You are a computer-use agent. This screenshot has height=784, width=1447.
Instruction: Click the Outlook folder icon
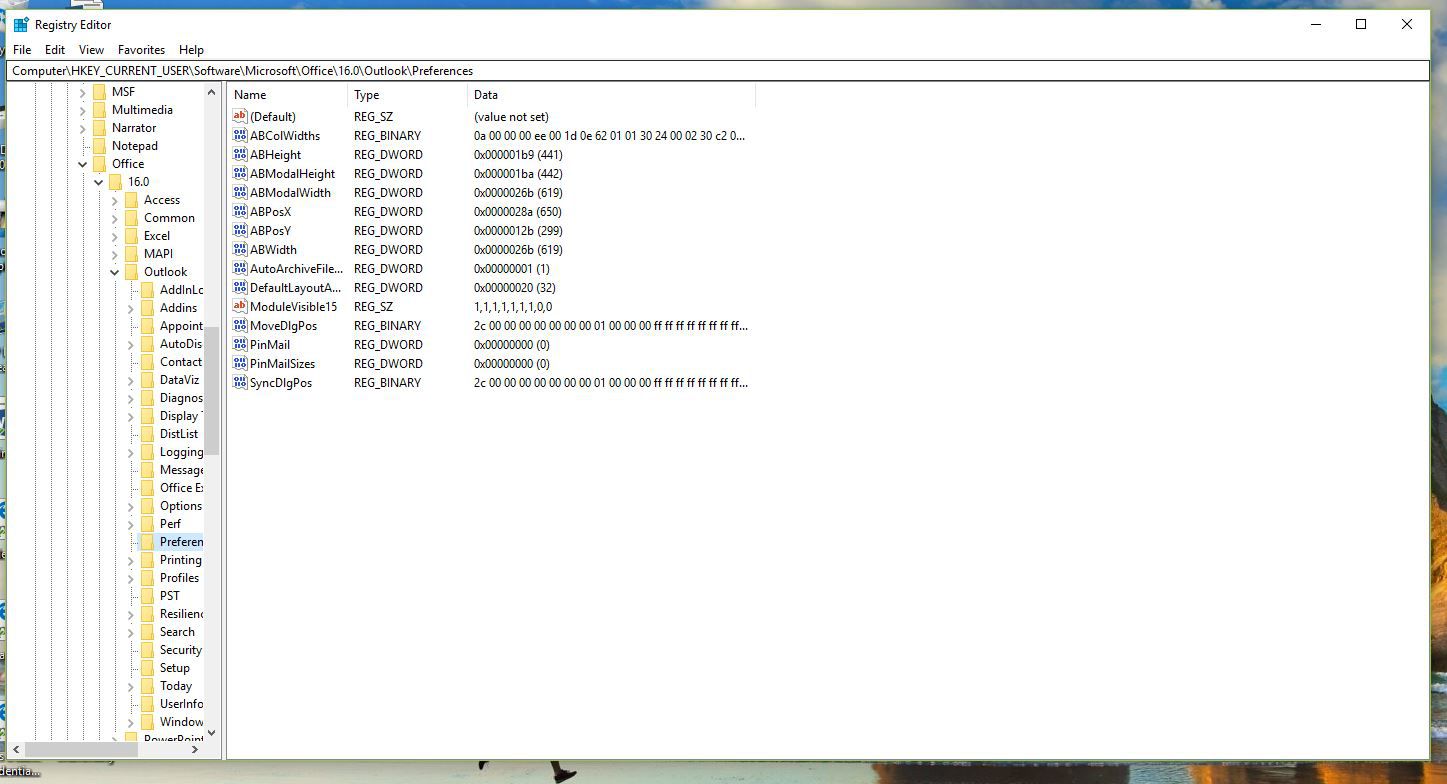tap(131, 272)
